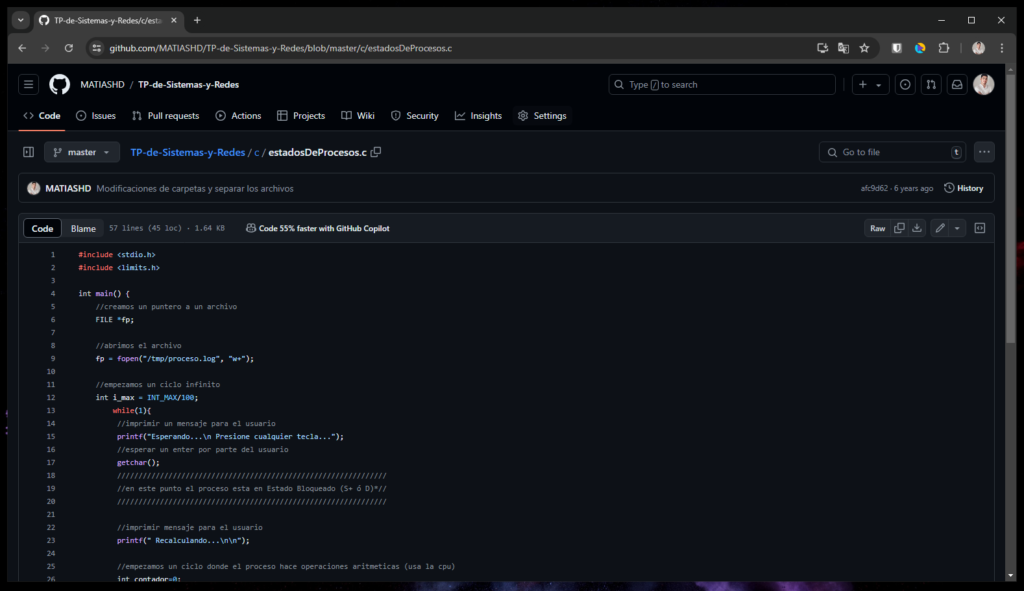Switch to the Blame tab
The width and height of the screenshot is (1024, 591).
(84, 228)
